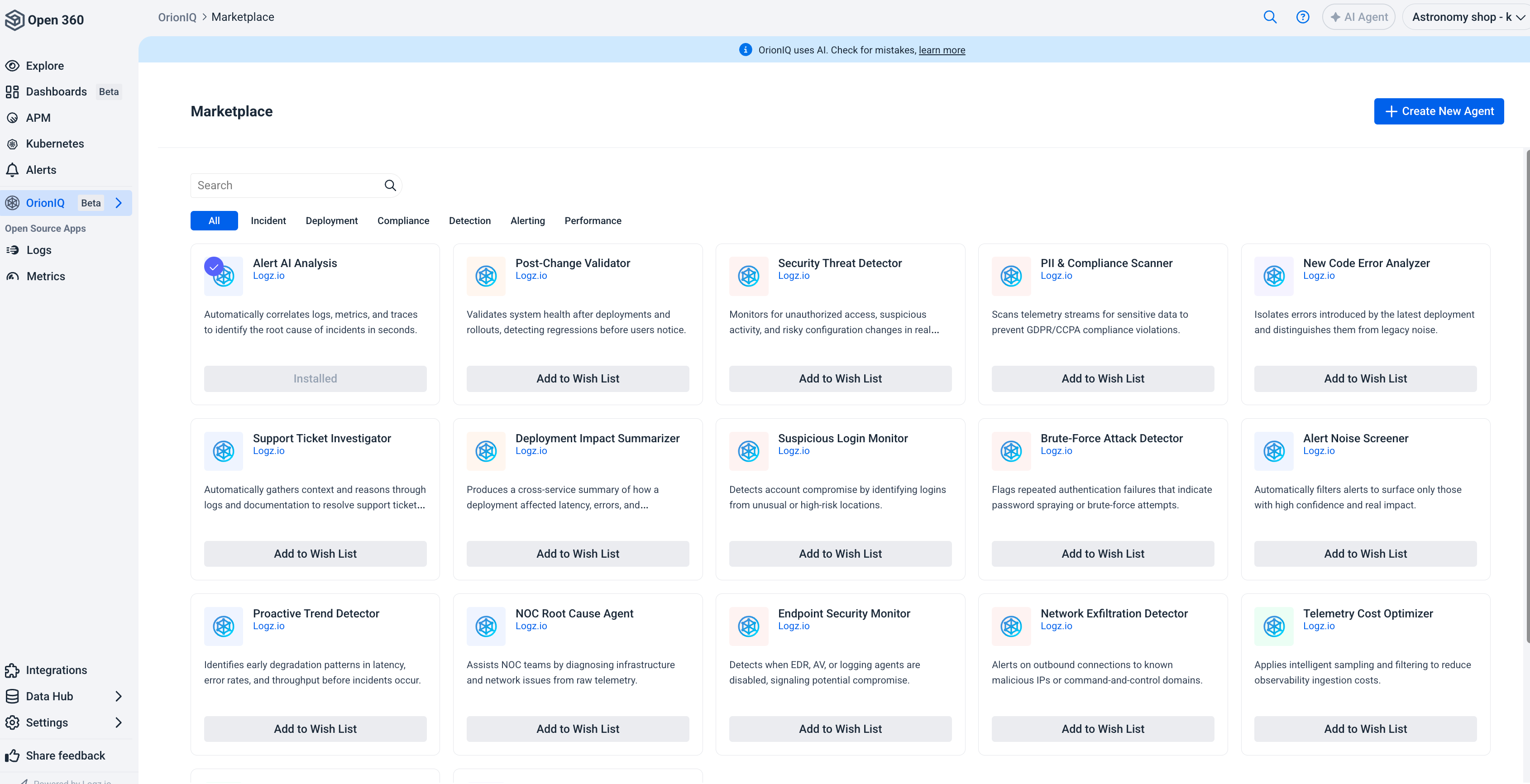Expand the Settings submenu
The width and height of the screenshot is (1530, 784).
click(x=119, y=722)
